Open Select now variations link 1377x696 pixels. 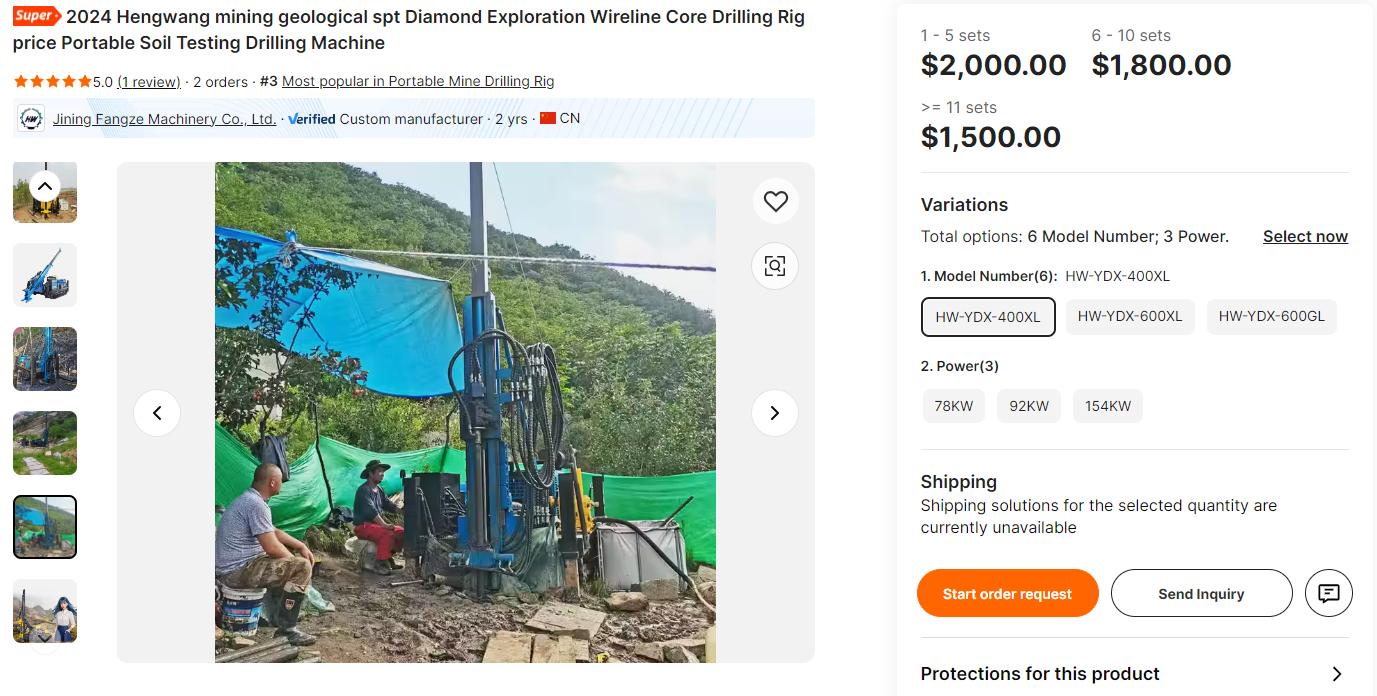[x=1305, y=237]
